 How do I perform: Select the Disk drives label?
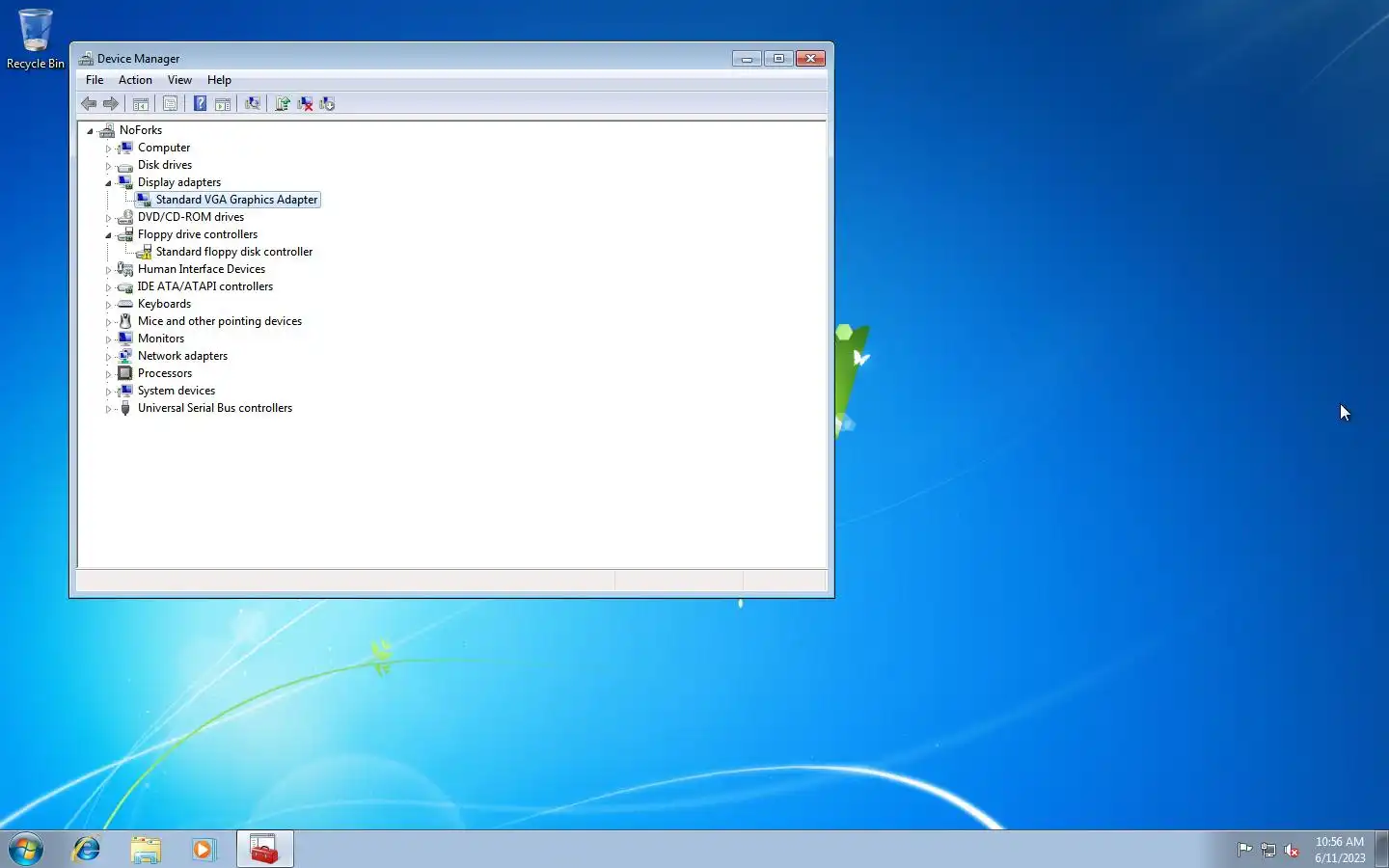165,165
